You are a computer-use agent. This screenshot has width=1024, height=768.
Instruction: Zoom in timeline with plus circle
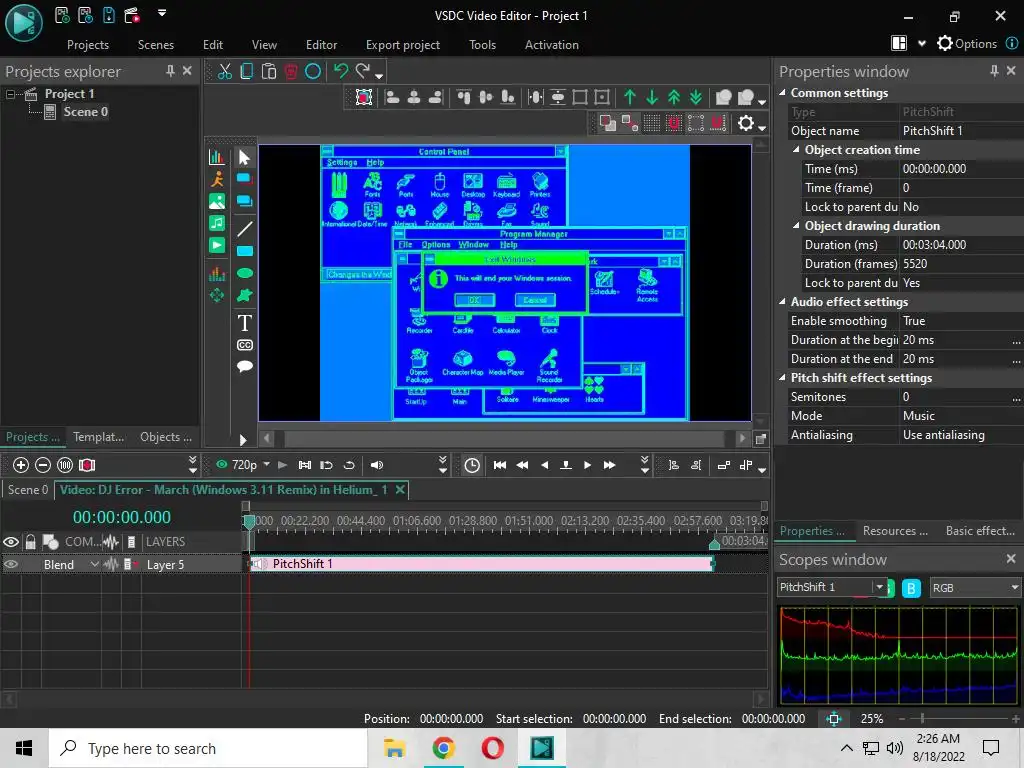coord(21,465)
